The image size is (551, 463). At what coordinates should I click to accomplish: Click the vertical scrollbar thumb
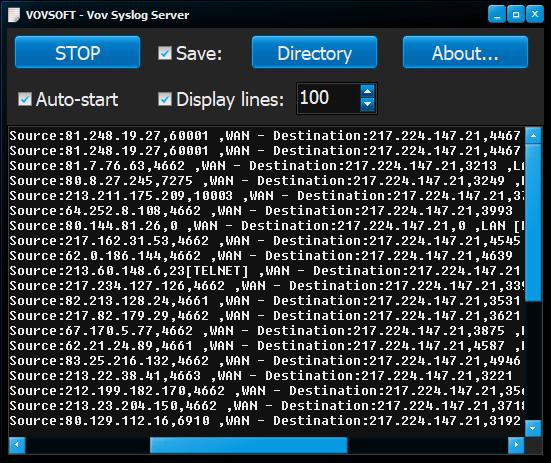tap(533, 222)
